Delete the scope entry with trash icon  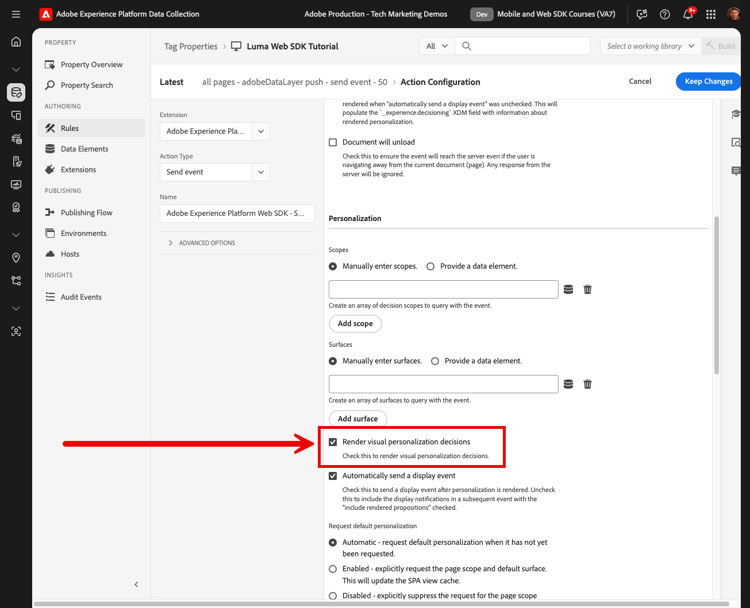point(587,289)
